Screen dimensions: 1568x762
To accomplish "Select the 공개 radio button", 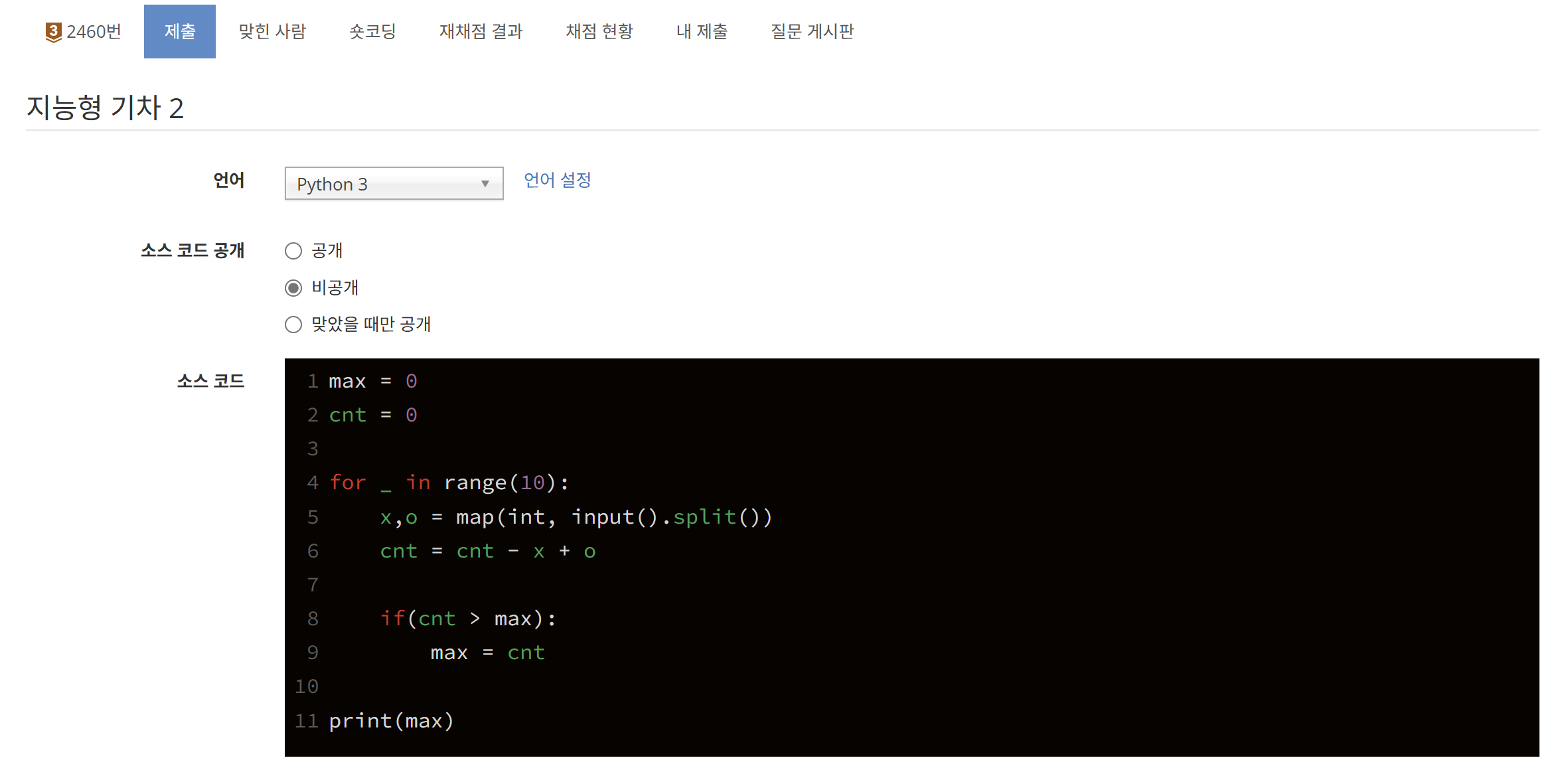I will (293, 251).
